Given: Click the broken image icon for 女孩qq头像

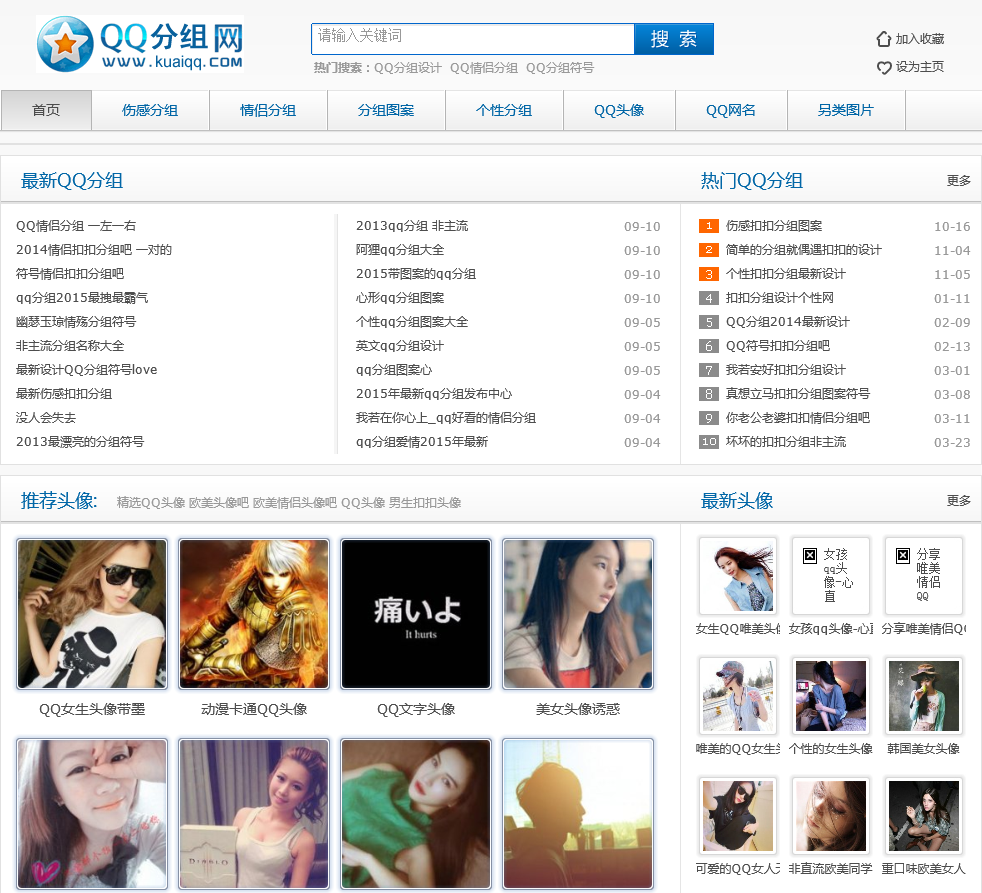Looking at the screenshot, I should (x=810, y=555).
